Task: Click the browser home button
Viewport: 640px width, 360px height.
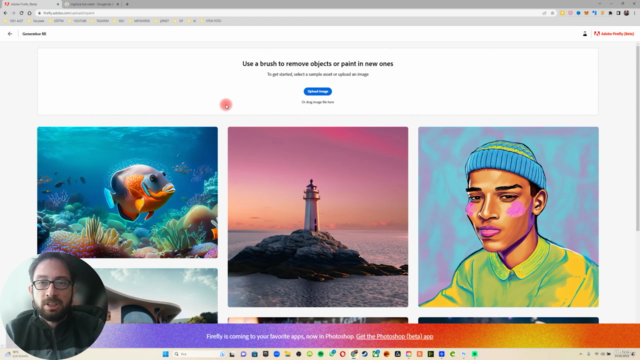Action: (x=29, y=13)
